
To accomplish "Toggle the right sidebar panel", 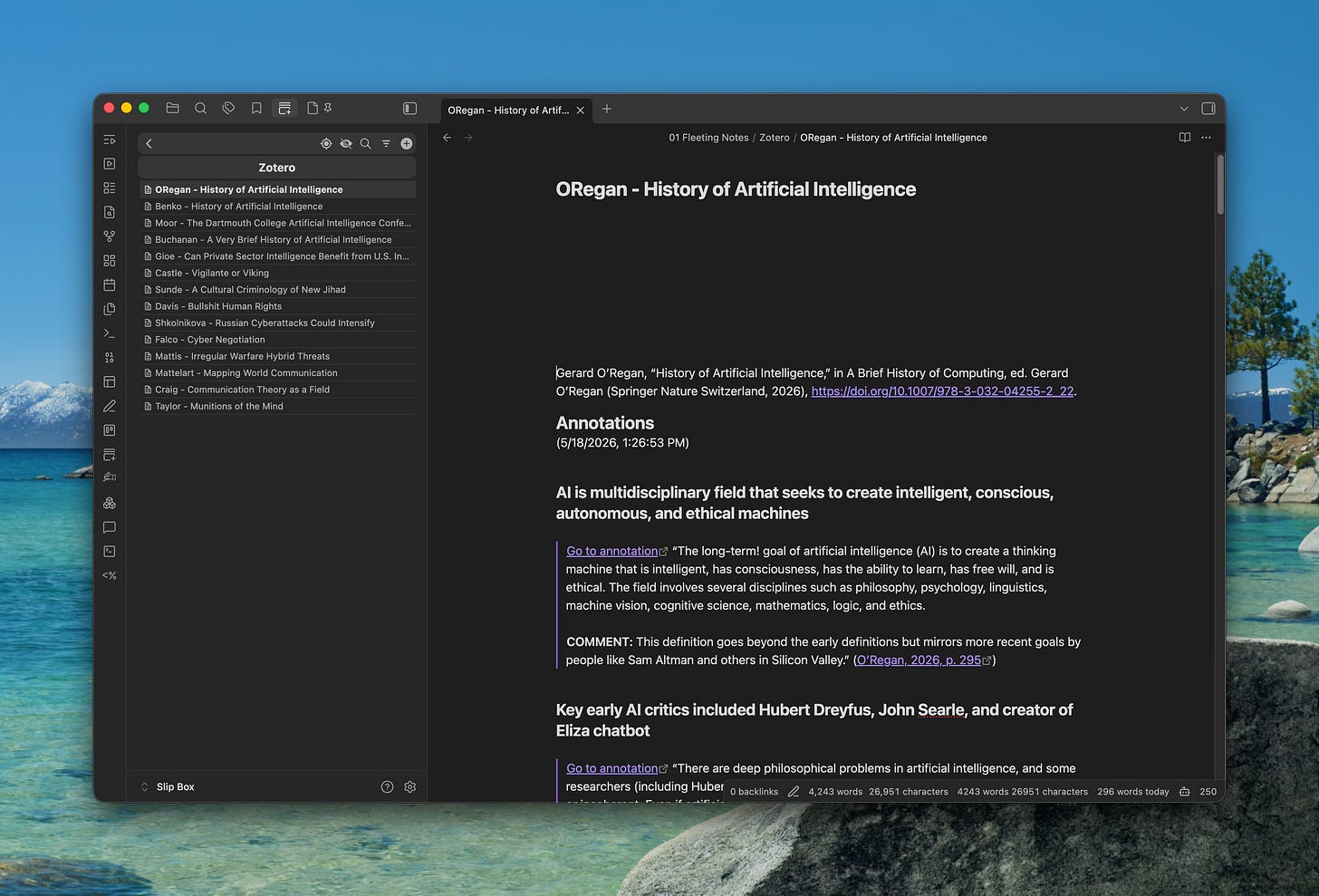I will pyautogui.click(x=1208, y=109).
